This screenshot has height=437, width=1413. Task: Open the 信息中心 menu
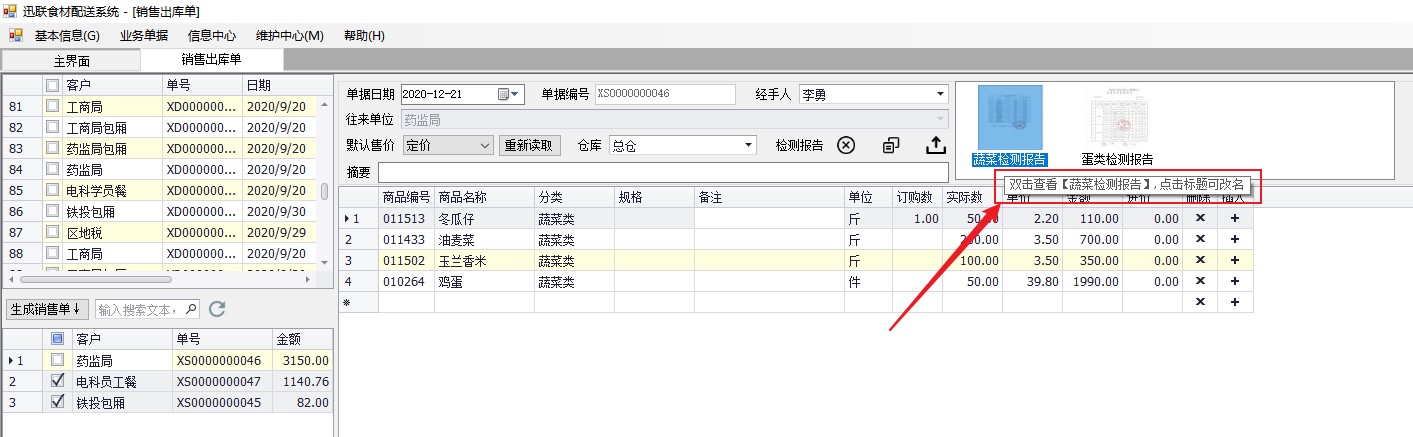coord(212,36)
